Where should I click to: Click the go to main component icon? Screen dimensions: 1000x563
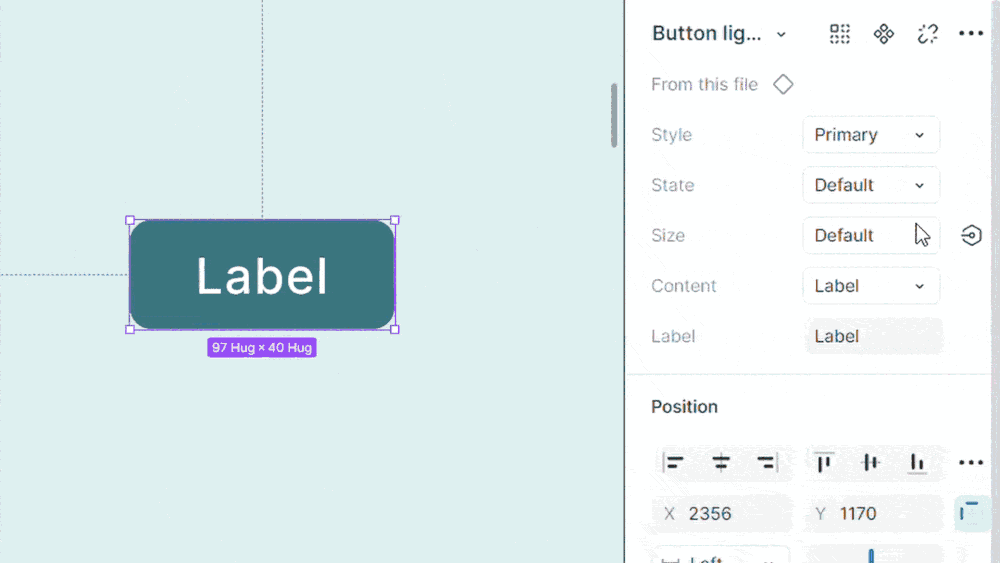[884, 34]
